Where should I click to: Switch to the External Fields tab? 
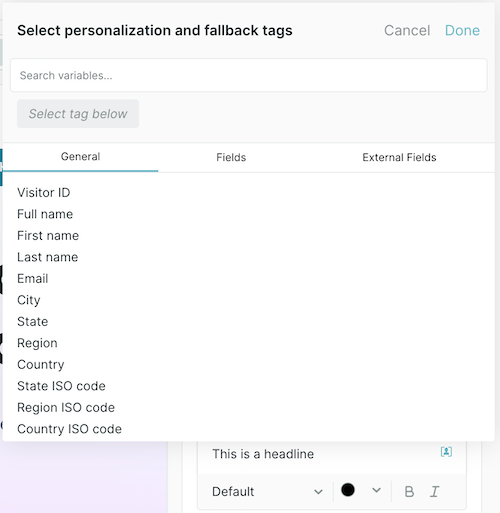pyautogui.click(x=399, y=157)
